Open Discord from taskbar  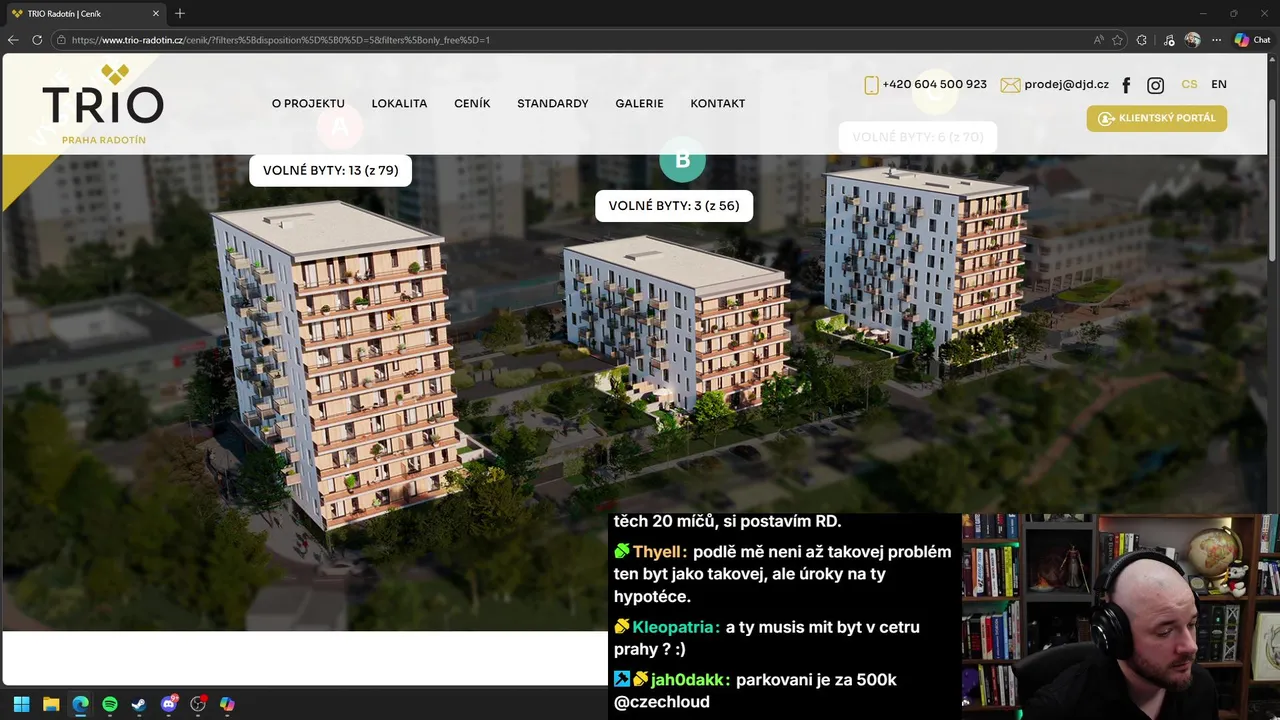coord(169,704)
